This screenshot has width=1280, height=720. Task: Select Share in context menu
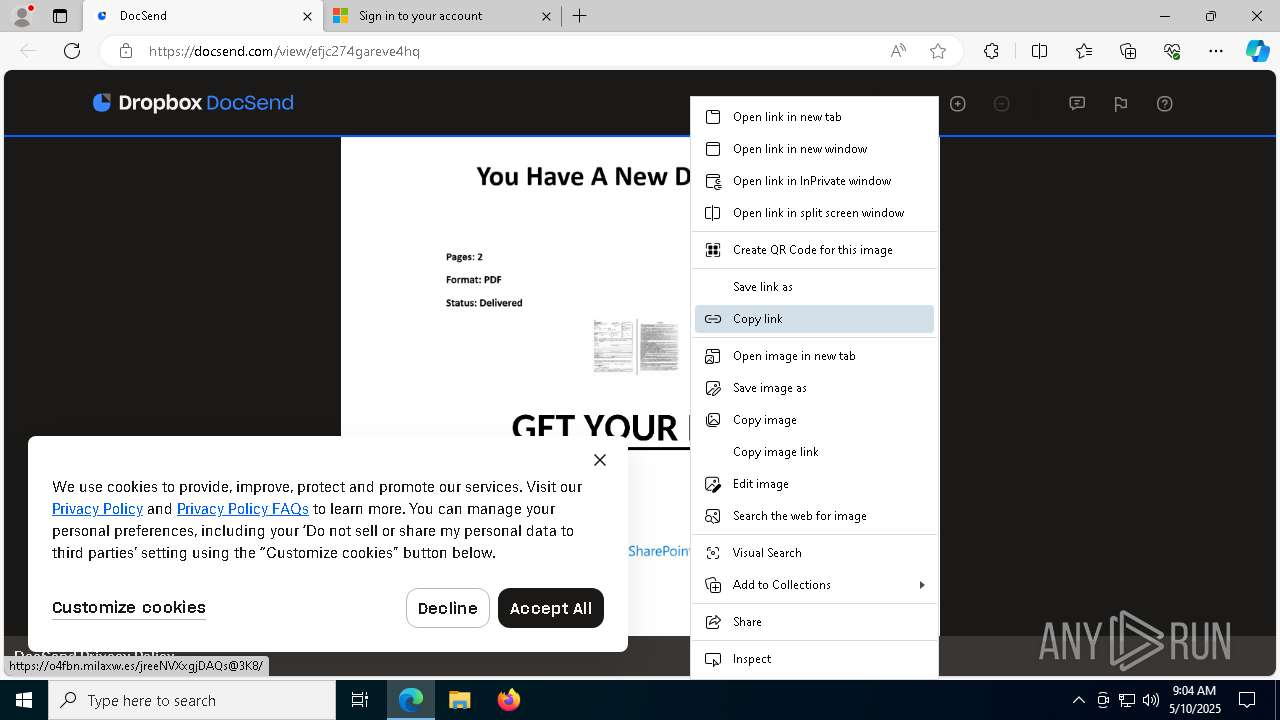(x=814, y=622)
